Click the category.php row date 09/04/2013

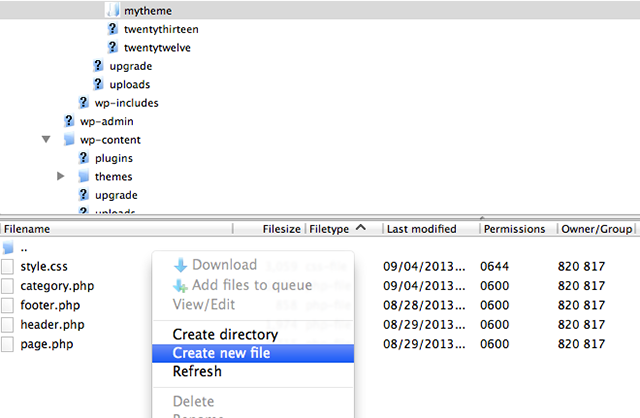pyautogui.click(x=424, y=286)
